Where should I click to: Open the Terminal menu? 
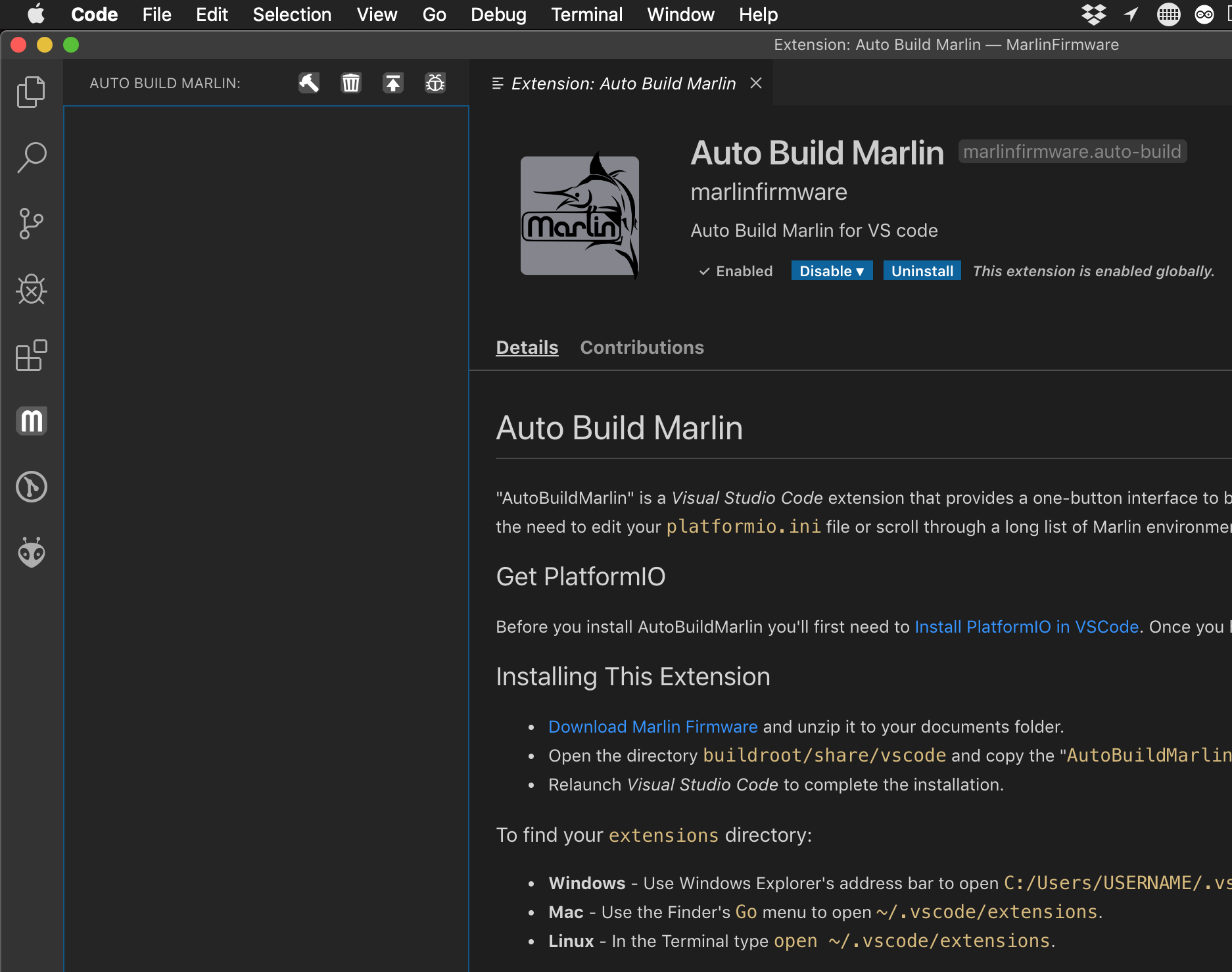[x=586, y=14]
